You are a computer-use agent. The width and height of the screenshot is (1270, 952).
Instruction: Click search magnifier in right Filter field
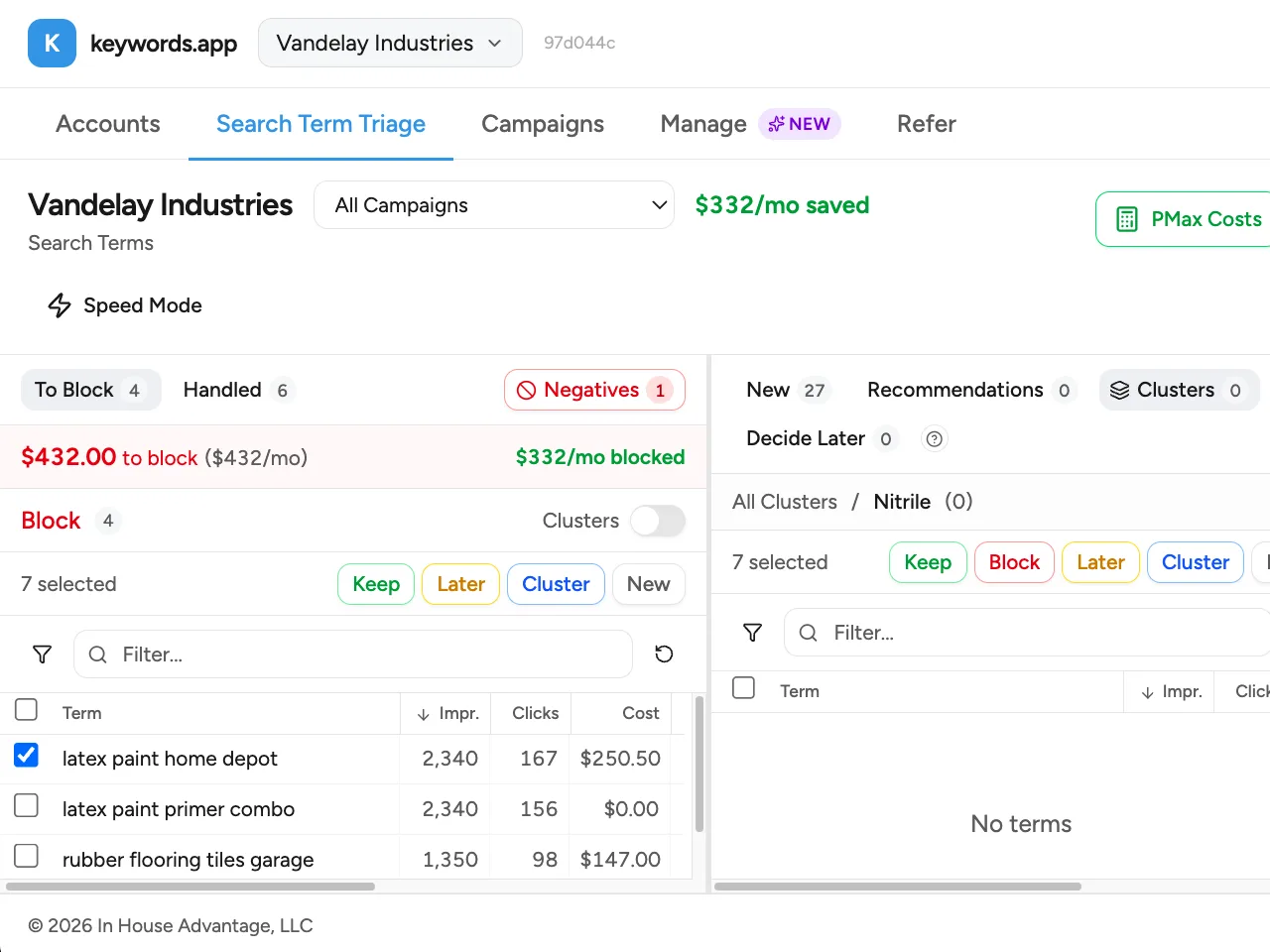coord(808,633)
